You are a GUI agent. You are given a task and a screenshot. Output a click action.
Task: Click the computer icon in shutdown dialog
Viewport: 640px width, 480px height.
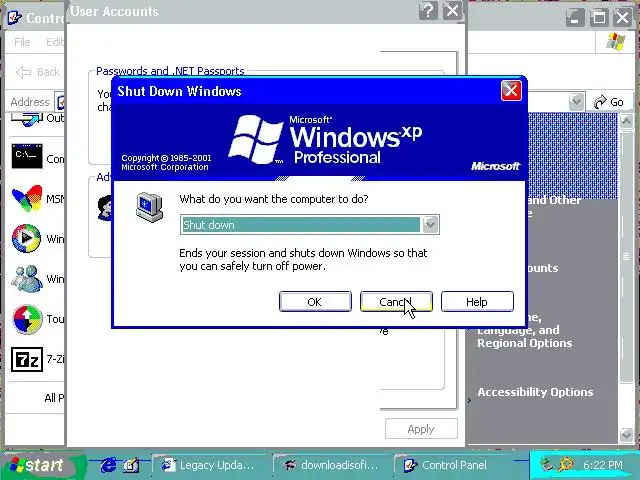(149, 207)
